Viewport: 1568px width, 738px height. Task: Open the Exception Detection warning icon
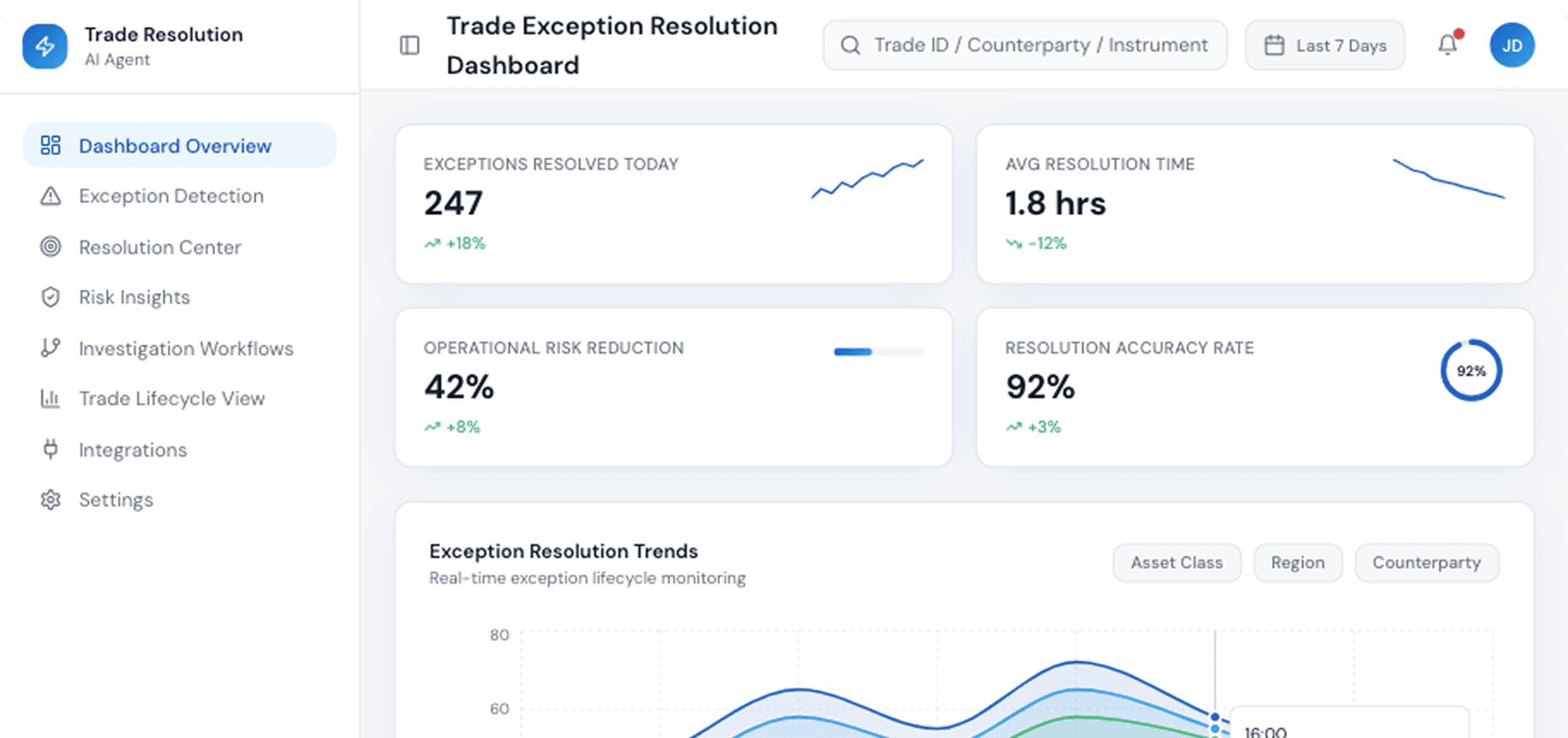click(51, 195)
